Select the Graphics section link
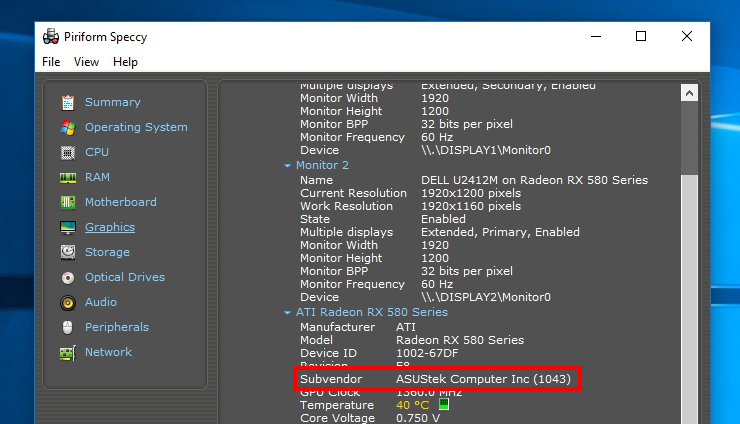740x424 pixels. click(109, 227)
